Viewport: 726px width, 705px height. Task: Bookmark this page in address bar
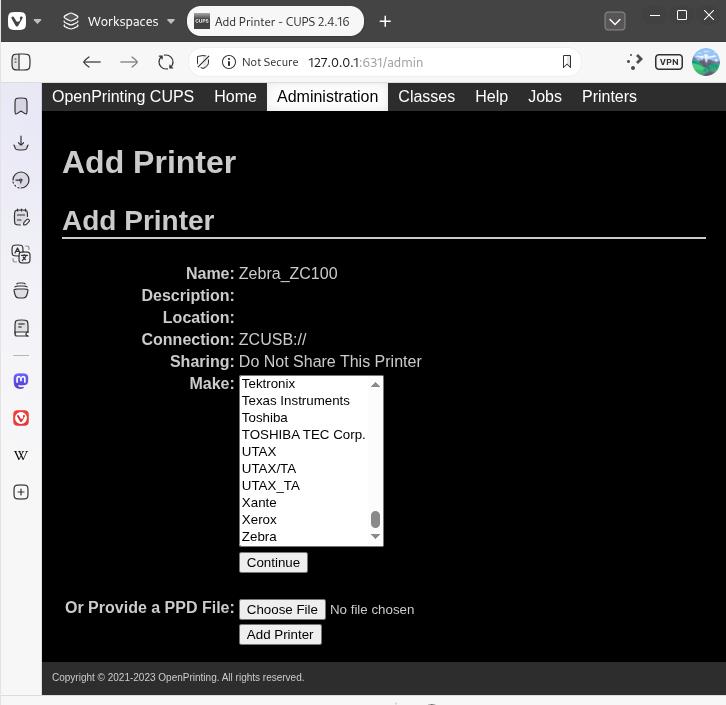[x=566, y=62]
